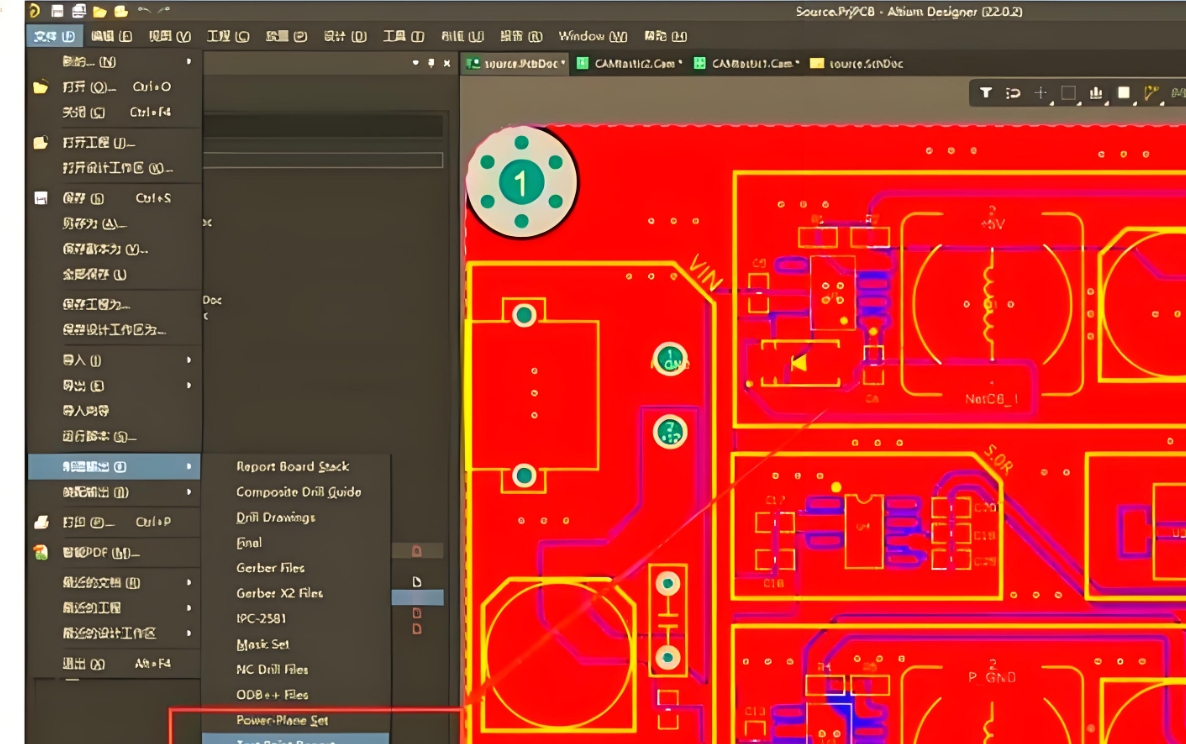This screenshot has width=1186, height=744.
Task: Expand the Assembly Outputs (B) submenu arrow
Action: coord(189,492)
